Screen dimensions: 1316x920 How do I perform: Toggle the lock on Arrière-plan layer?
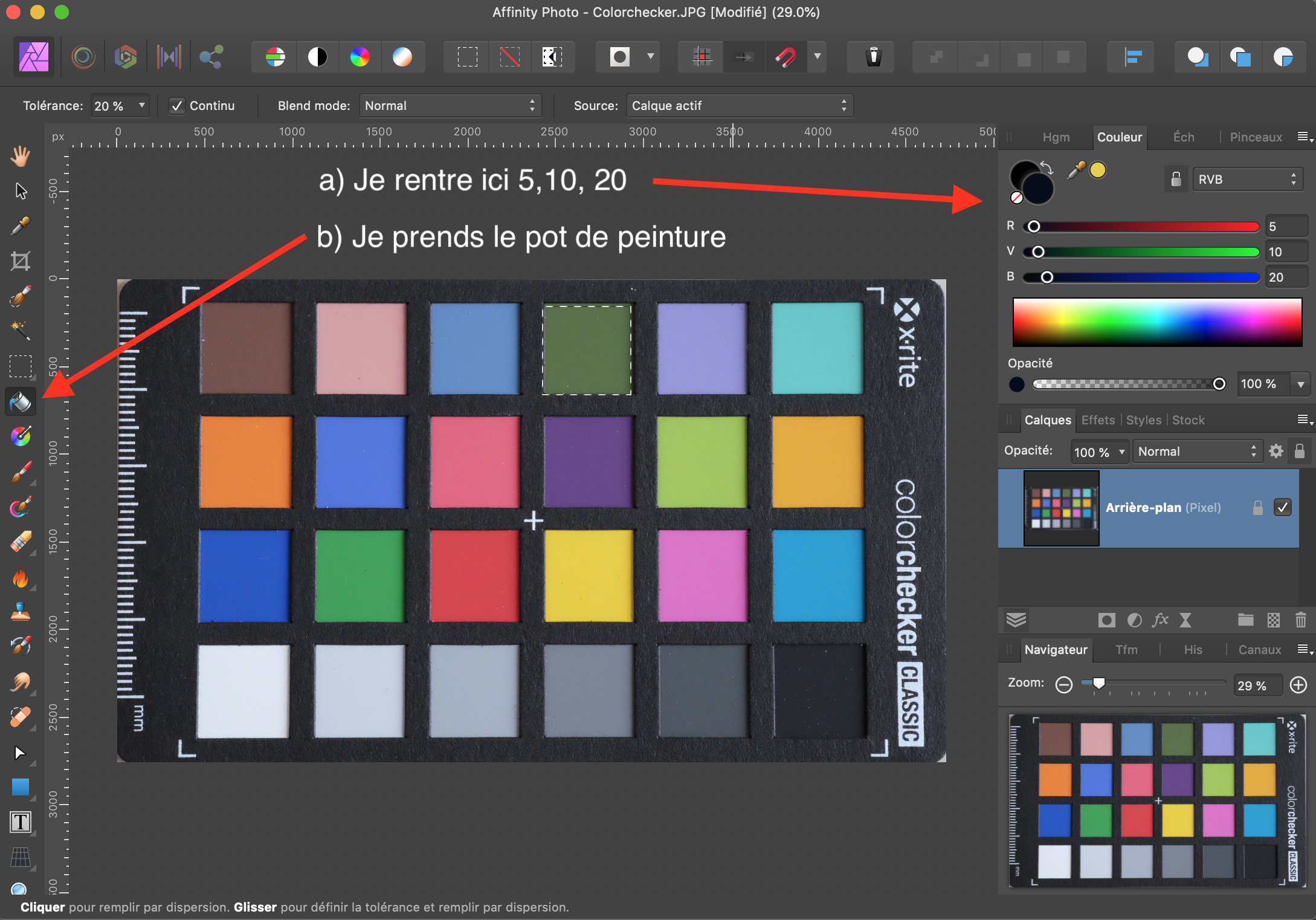1257,507
